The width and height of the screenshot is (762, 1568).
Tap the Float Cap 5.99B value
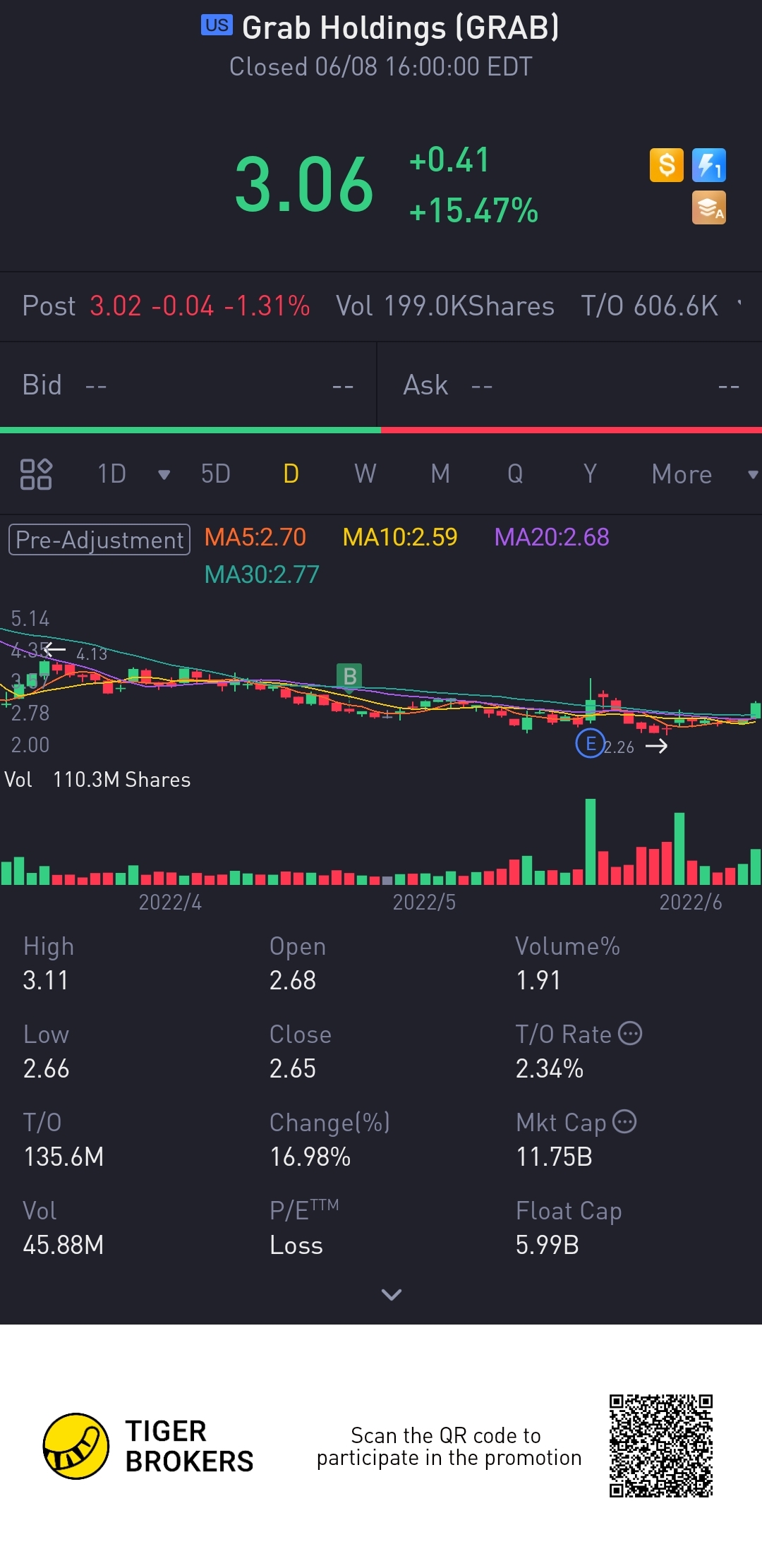tap(548, 1246)
